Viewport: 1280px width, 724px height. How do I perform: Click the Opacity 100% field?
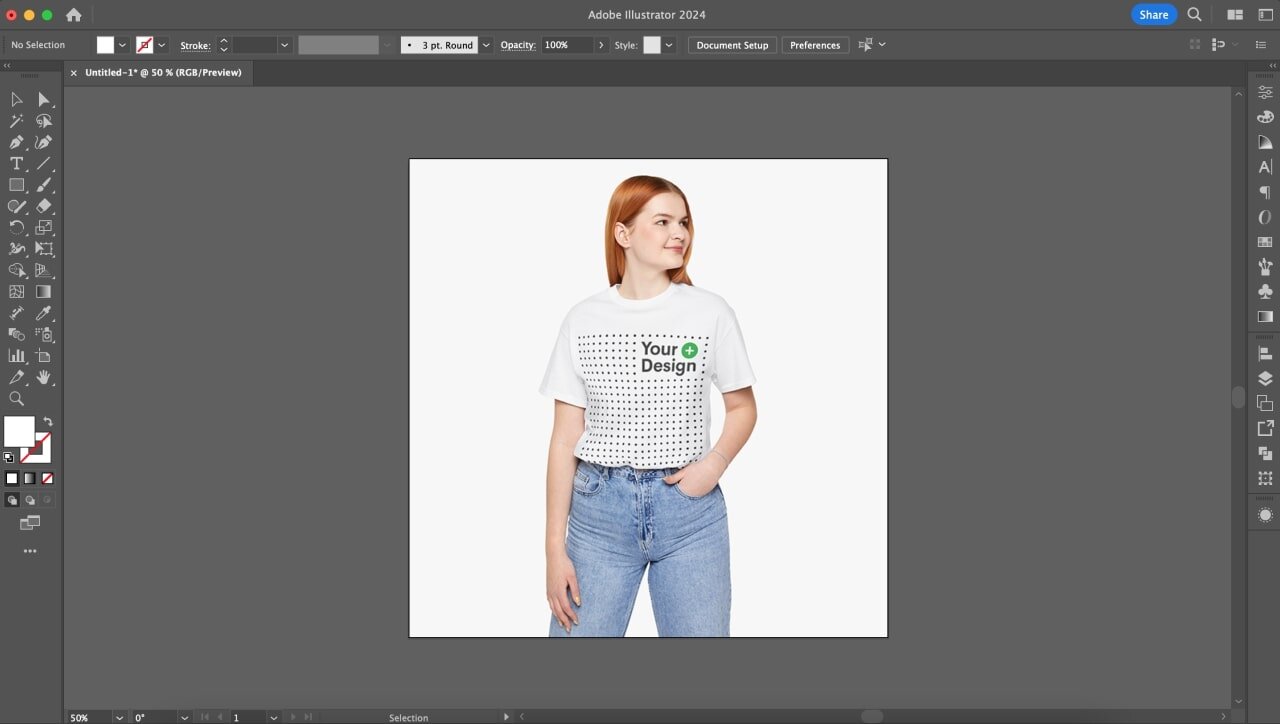click(567, 45)
